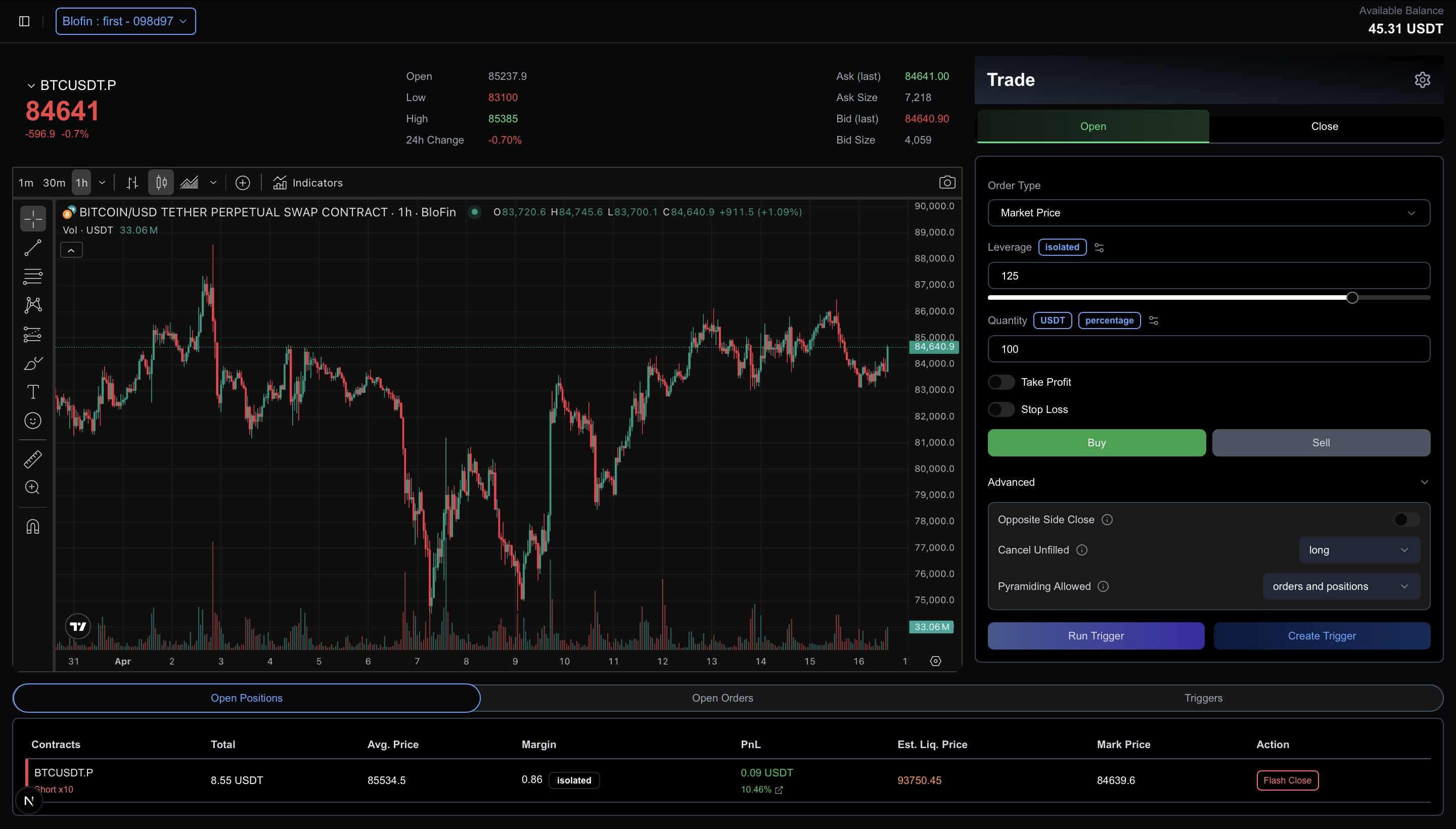Click the green Buy button

click(1096, 443)
